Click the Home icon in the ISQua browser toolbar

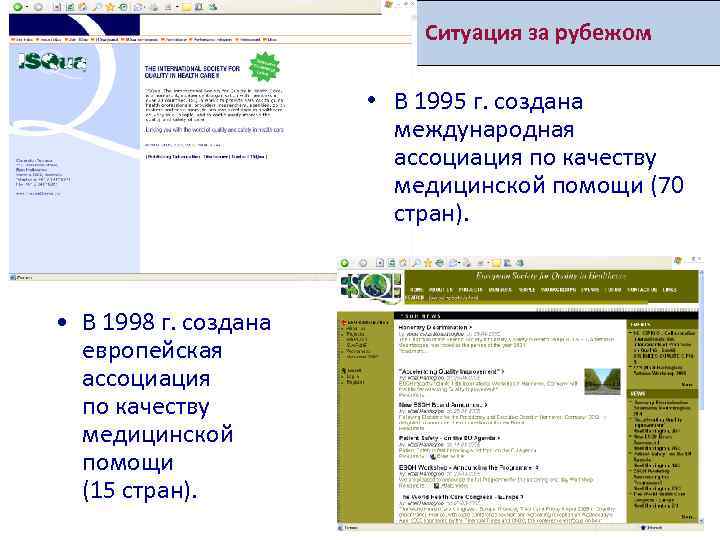point(82,7)
